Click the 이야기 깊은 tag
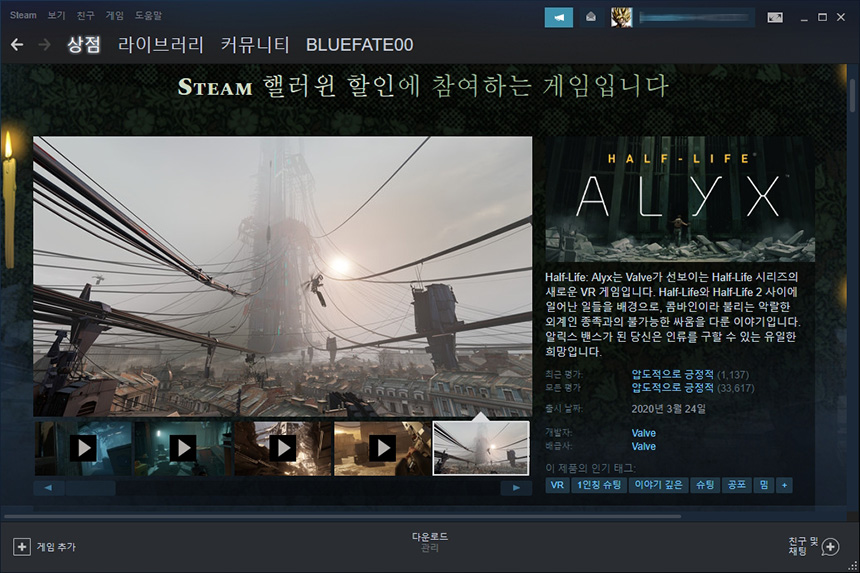Viewport: 860px width, 573px height. pyautogui.click(x=658, y=485)
